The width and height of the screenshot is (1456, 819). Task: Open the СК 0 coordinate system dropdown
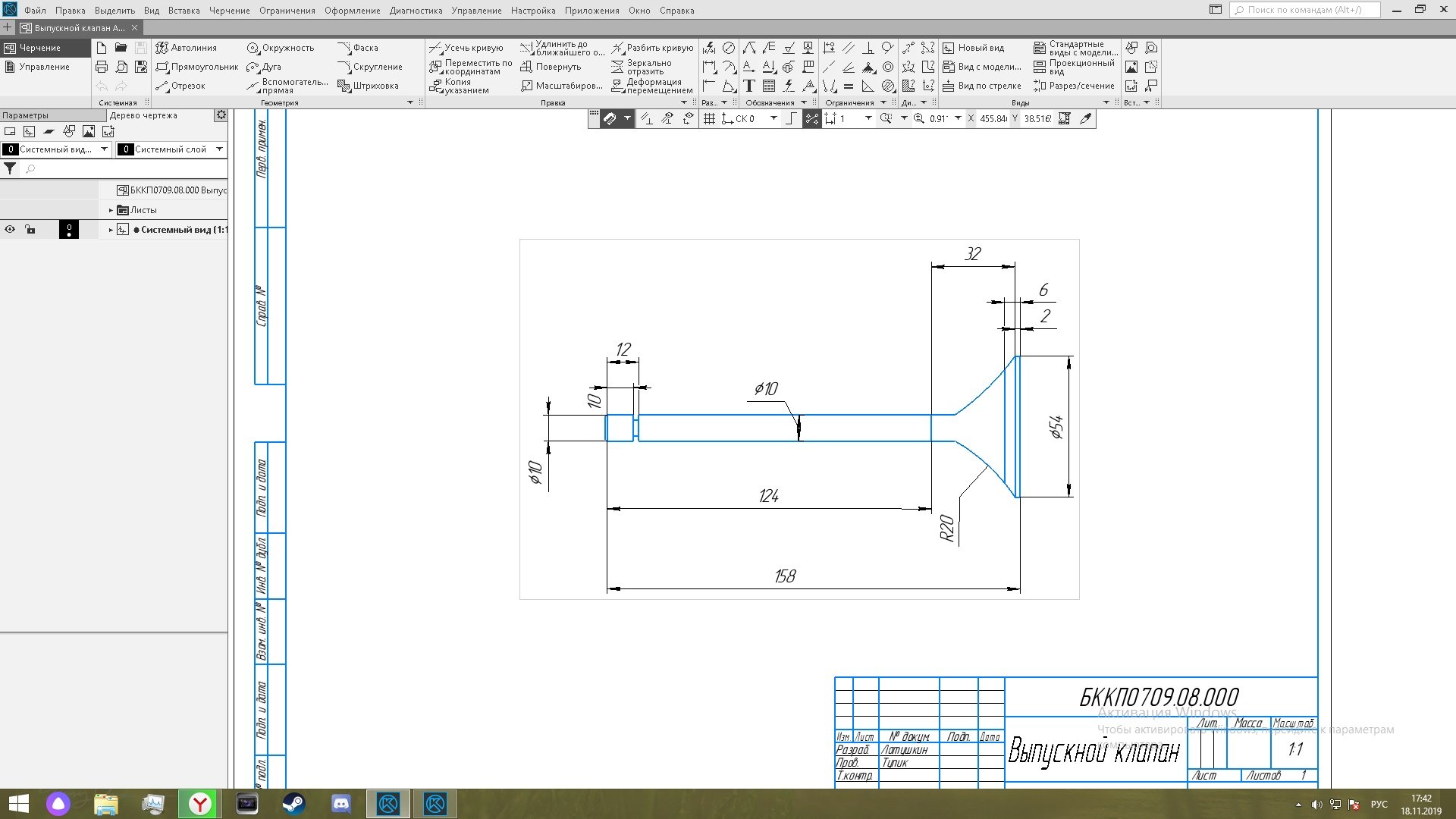[773, 118]
